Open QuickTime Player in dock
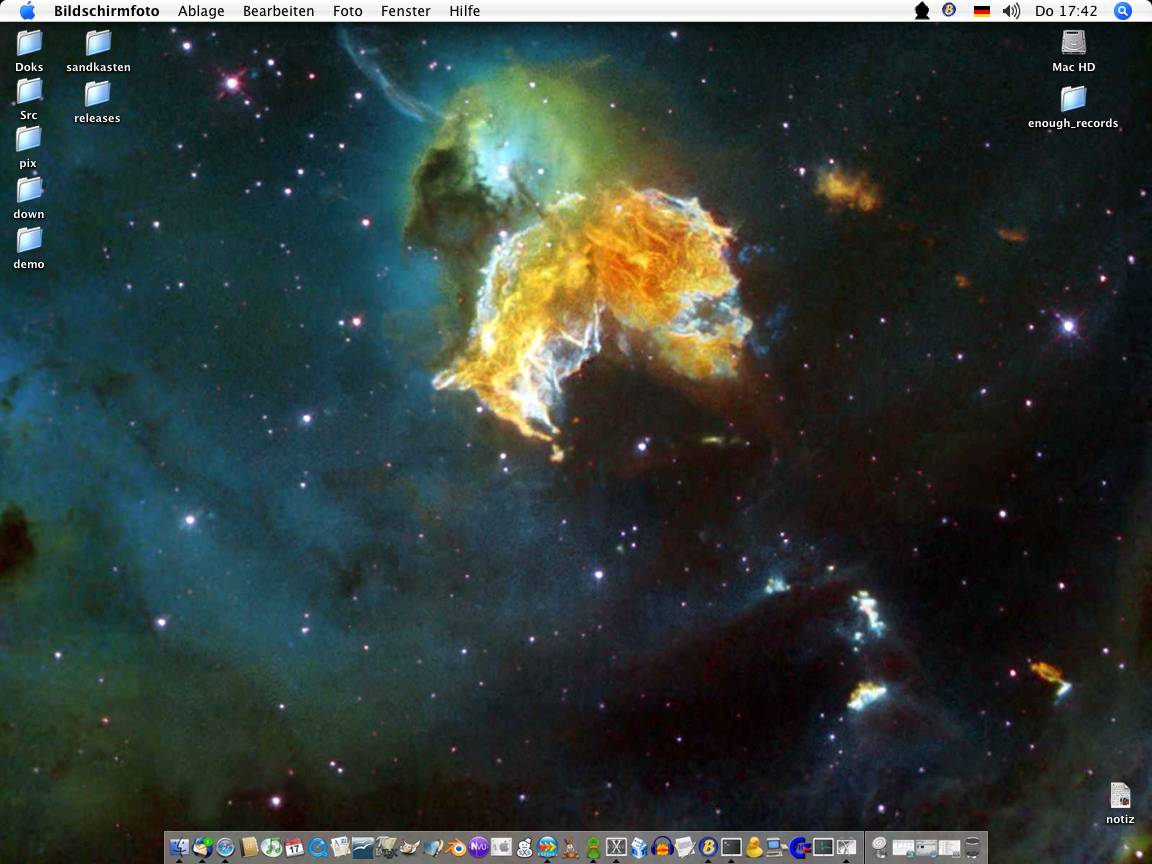The height and width of the screenshot is (864, 1152). coord(318,847)
